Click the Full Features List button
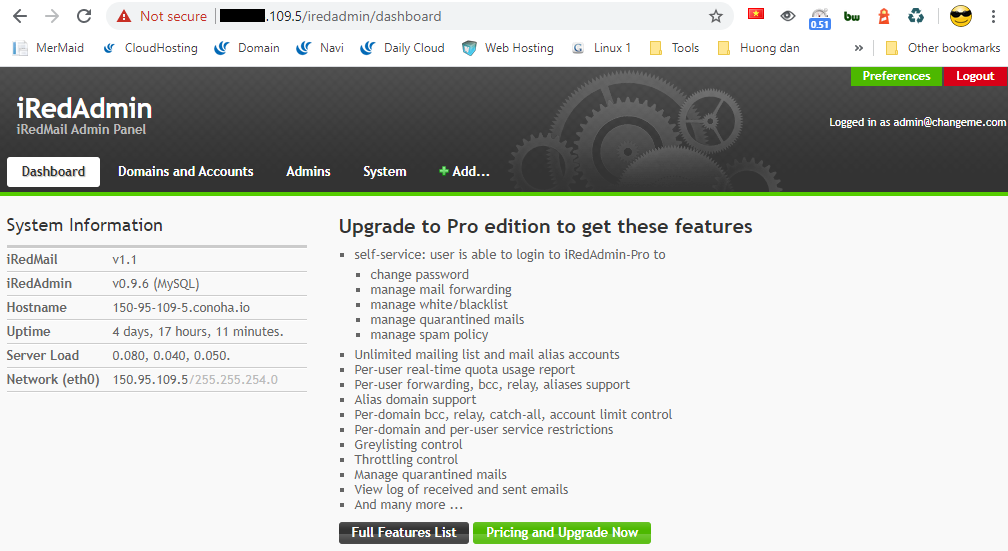The image size is (1008, 551). [404, 532]
